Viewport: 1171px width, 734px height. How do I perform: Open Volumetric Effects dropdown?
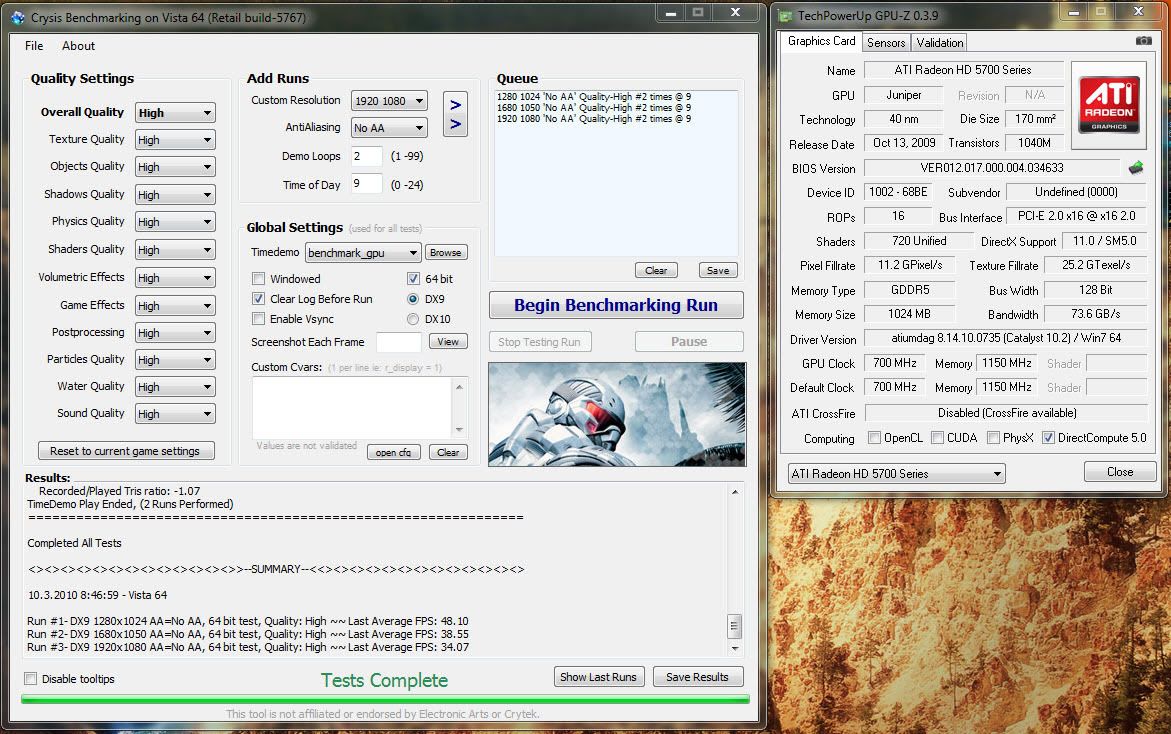coord(175,278)
